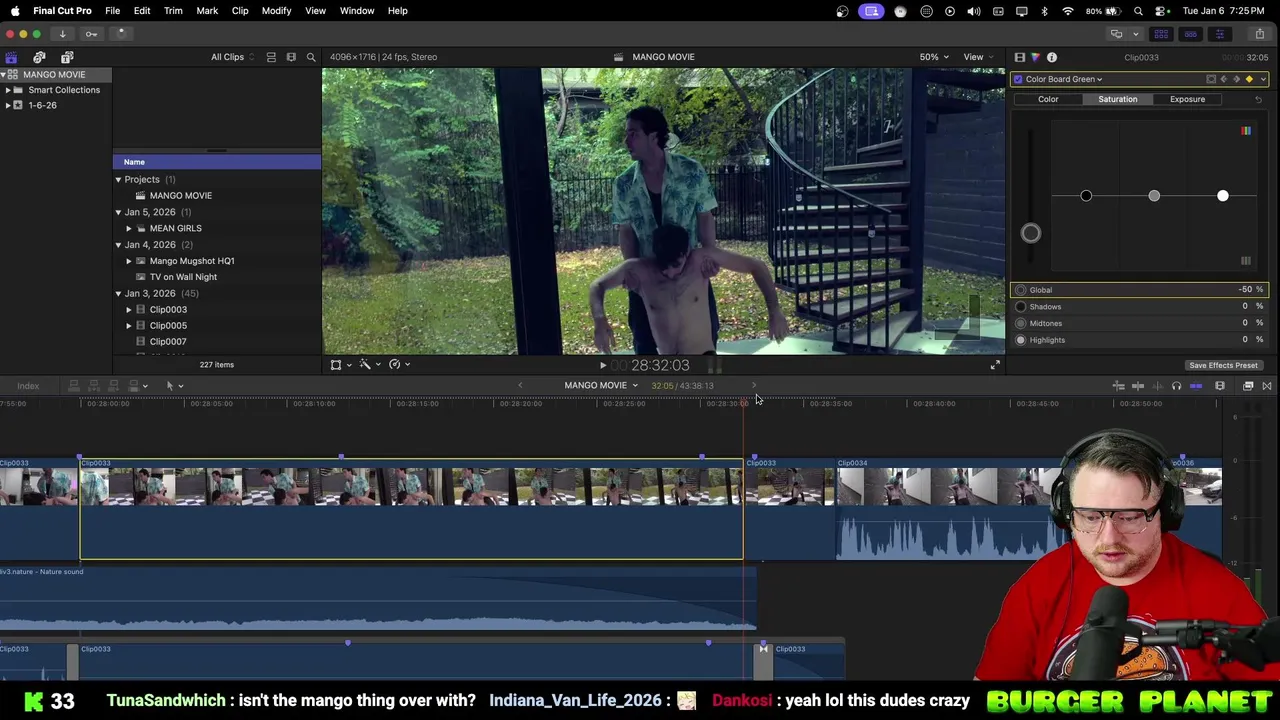Reset the color board with curved arrow
The image size is (1280, 720).
(1258, 99)
